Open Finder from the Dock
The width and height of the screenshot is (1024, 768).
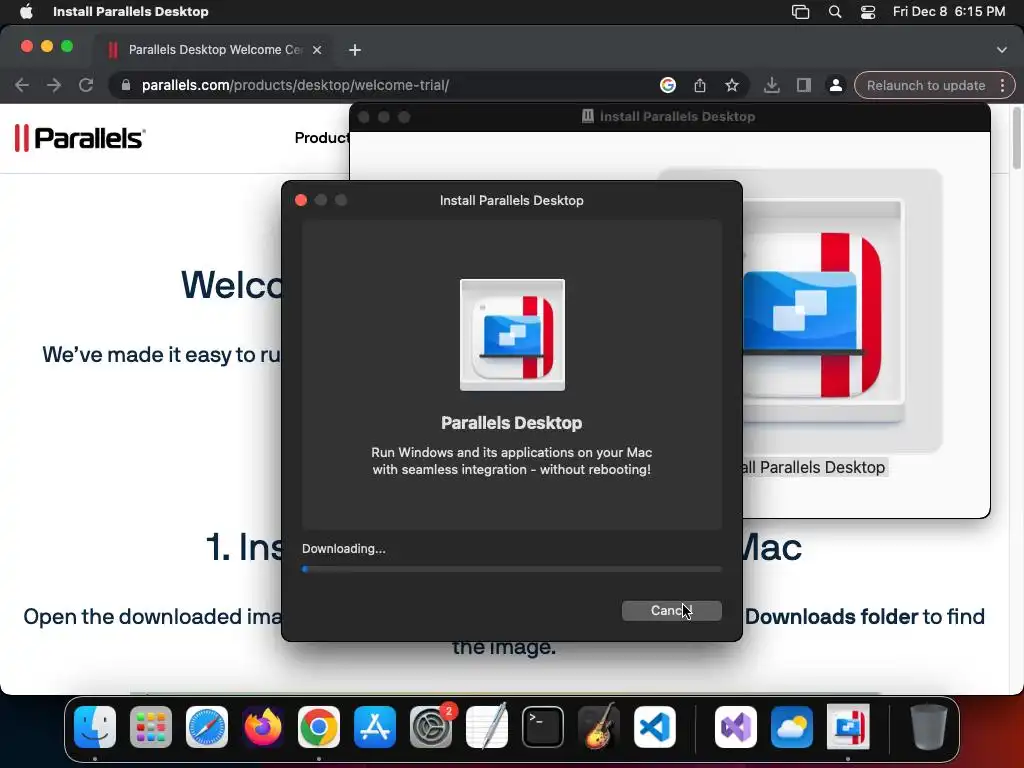coord(95,727)
